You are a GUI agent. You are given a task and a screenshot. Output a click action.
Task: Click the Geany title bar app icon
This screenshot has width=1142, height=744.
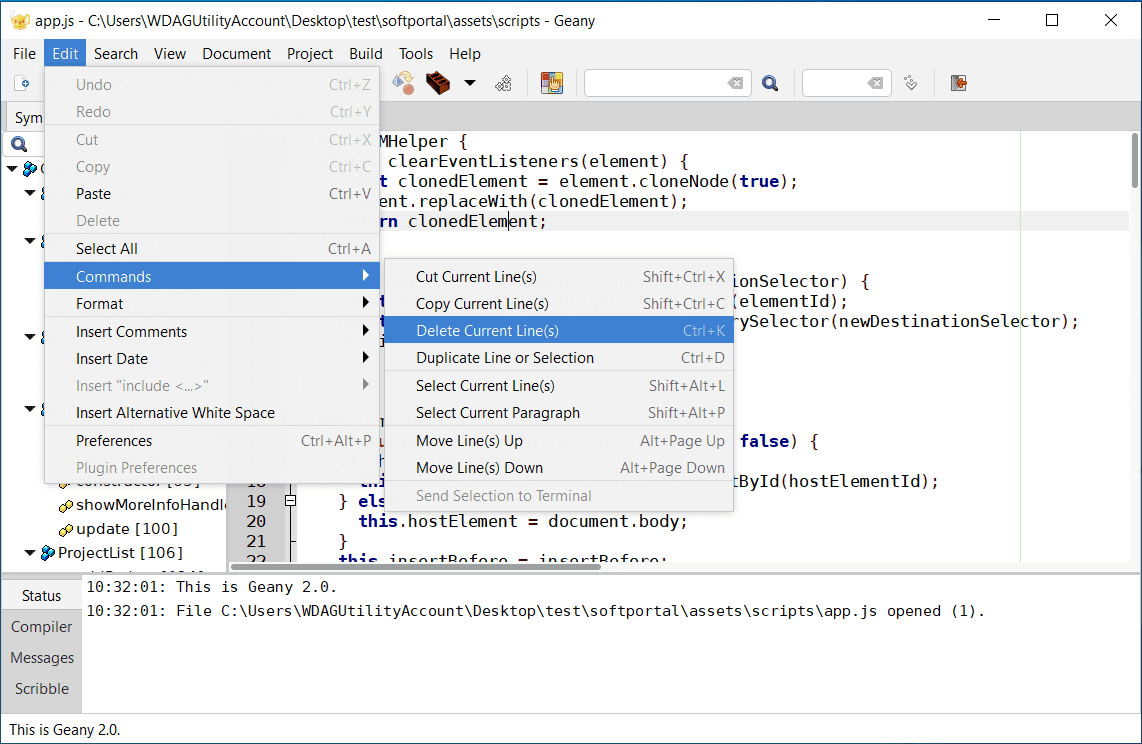[x=20, y=20]
